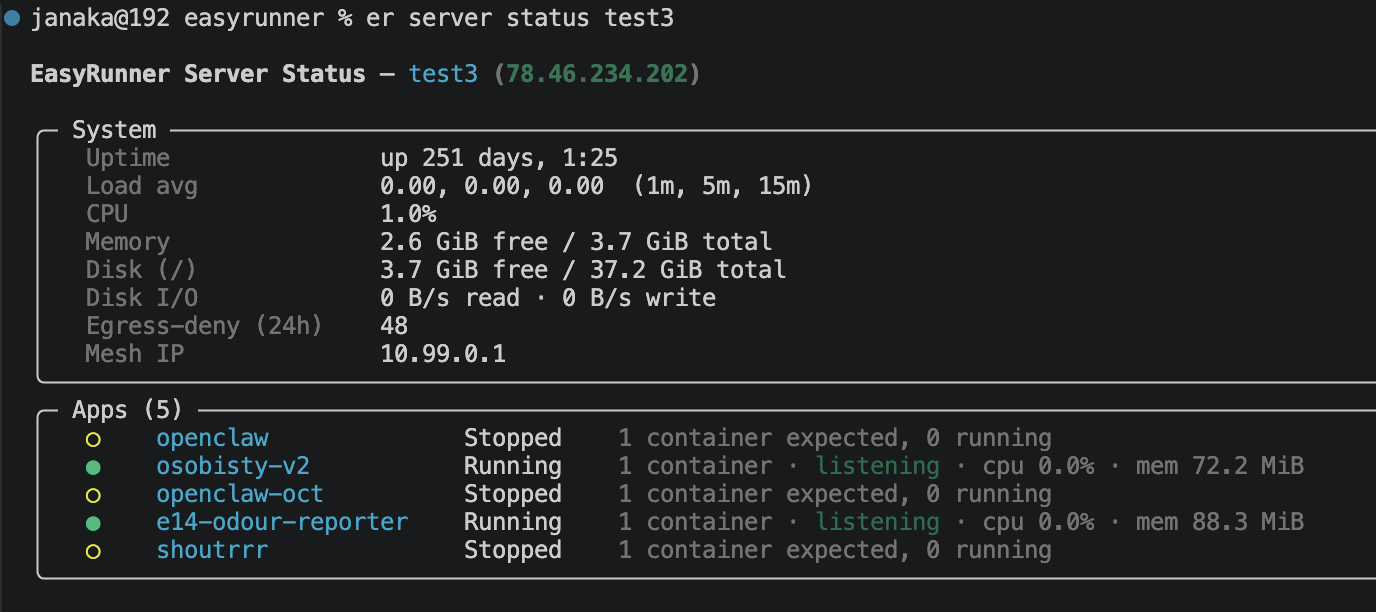This screenshot has height=612, width=1376.
Task: Click the 'Mesh IP' label
Action: 135,354
